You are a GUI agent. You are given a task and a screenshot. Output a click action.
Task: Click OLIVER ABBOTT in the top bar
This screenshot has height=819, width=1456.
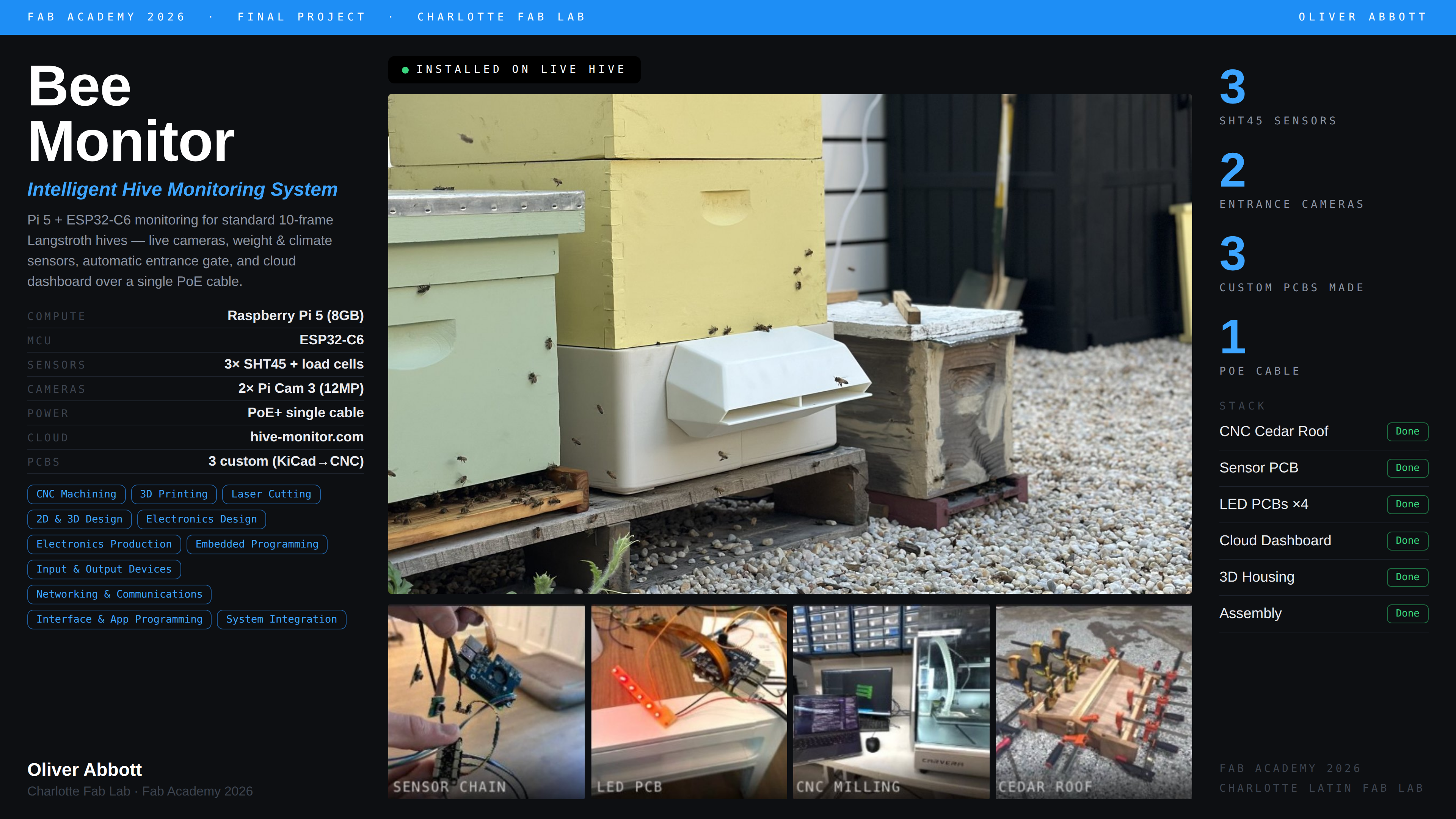1363,17
